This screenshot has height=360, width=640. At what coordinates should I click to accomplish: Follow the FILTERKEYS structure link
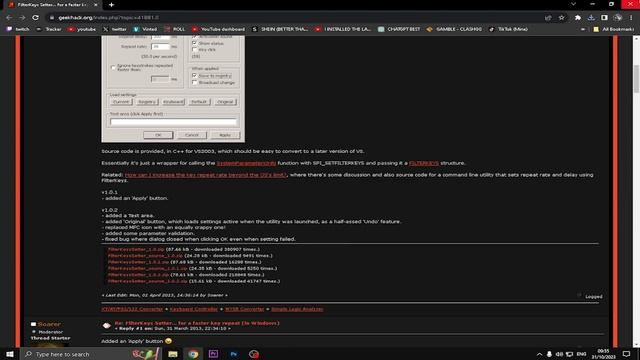click(x=424, y=163)
